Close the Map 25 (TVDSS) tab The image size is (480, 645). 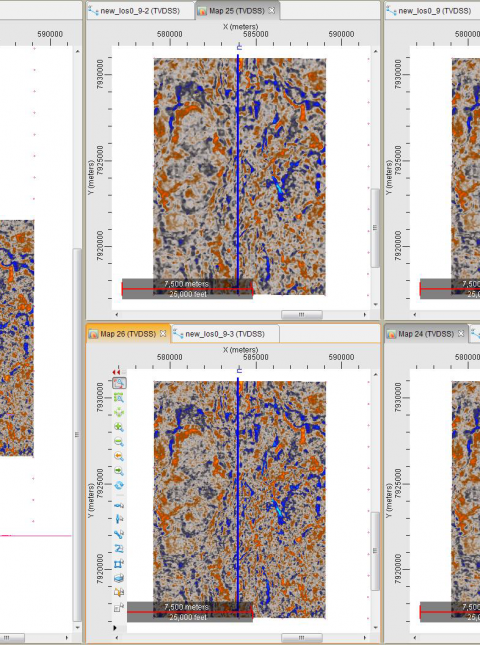pyautogui.click(x=271, y=11)
